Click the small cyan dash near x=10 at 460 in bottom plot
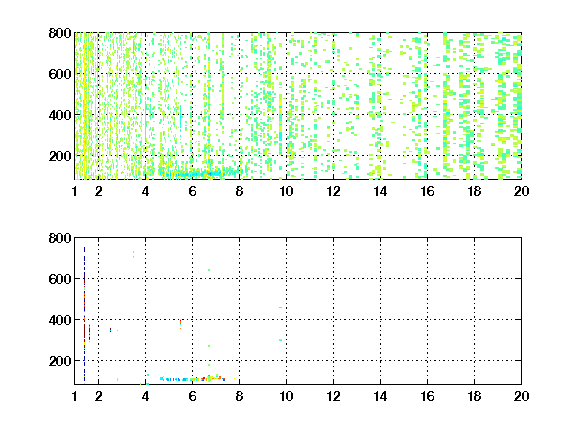 (x=281, y=307)
